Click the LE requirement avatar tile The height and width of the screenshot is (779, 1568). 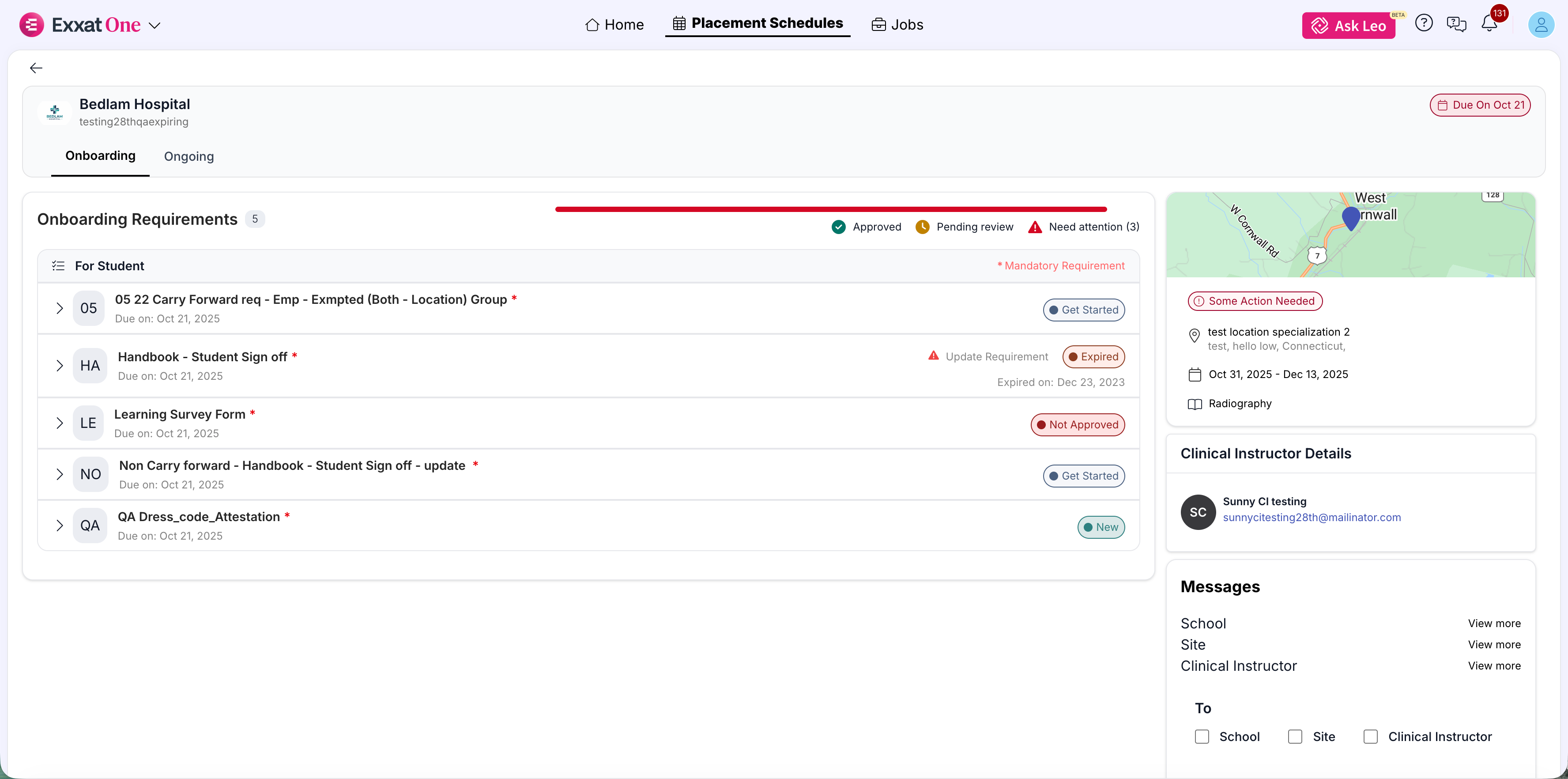tap(88, 423)
